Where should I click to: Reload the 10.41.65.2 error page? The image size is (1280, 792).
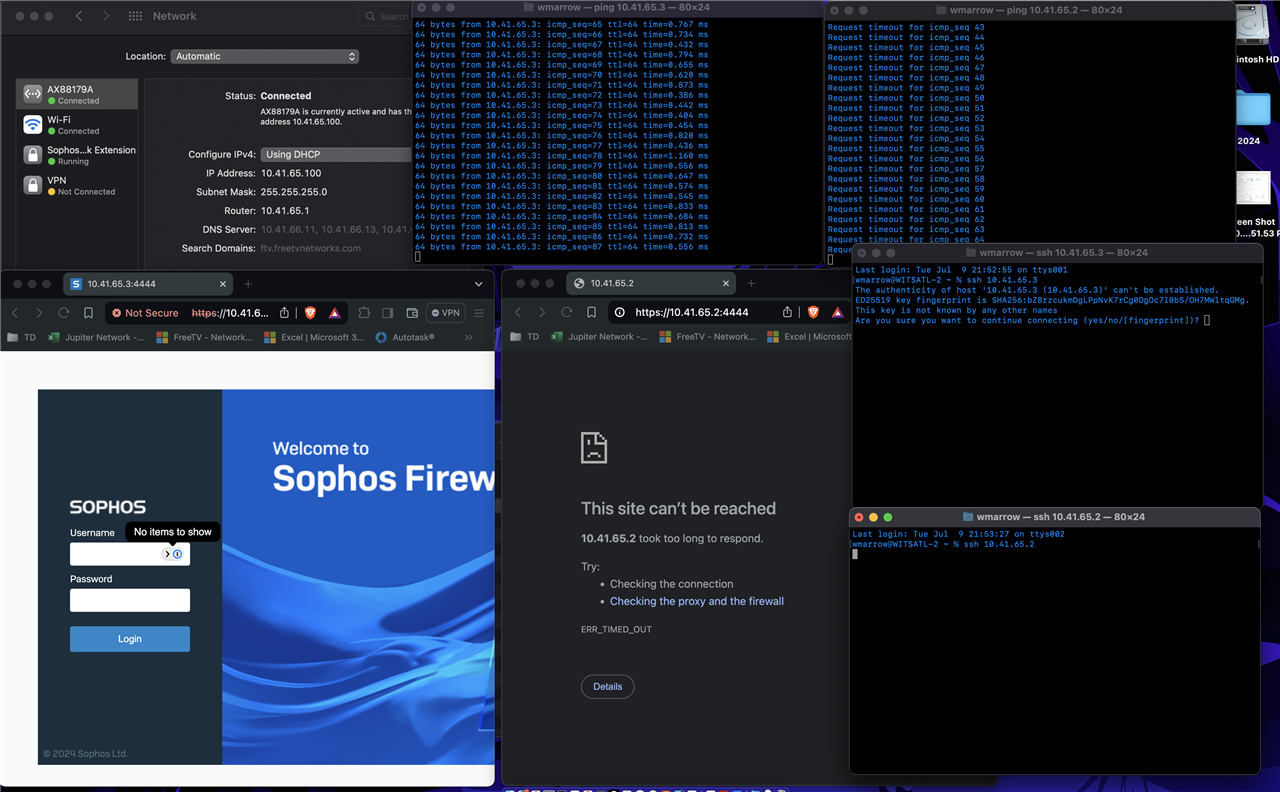(x=566, y=313)
